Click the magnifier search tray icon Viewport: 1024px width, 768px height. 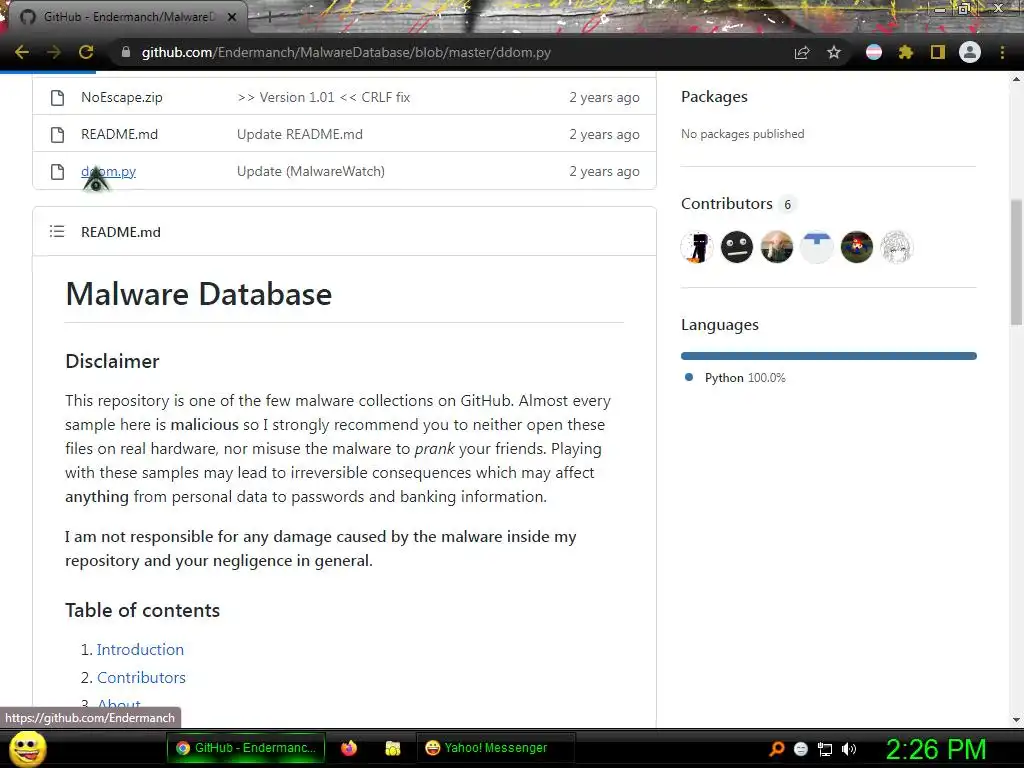click(x=777, y=748)
